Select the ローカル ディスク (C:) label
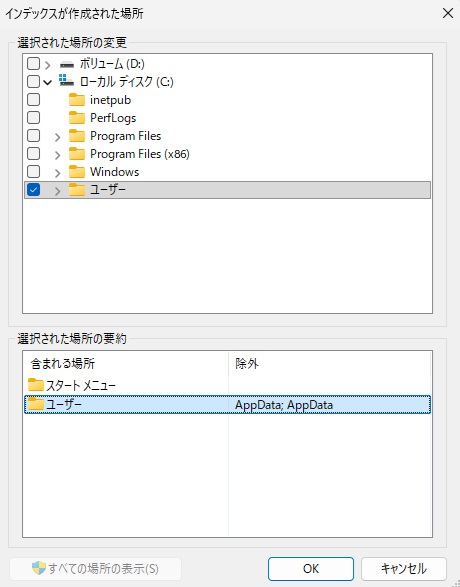 tap(127, 82)
